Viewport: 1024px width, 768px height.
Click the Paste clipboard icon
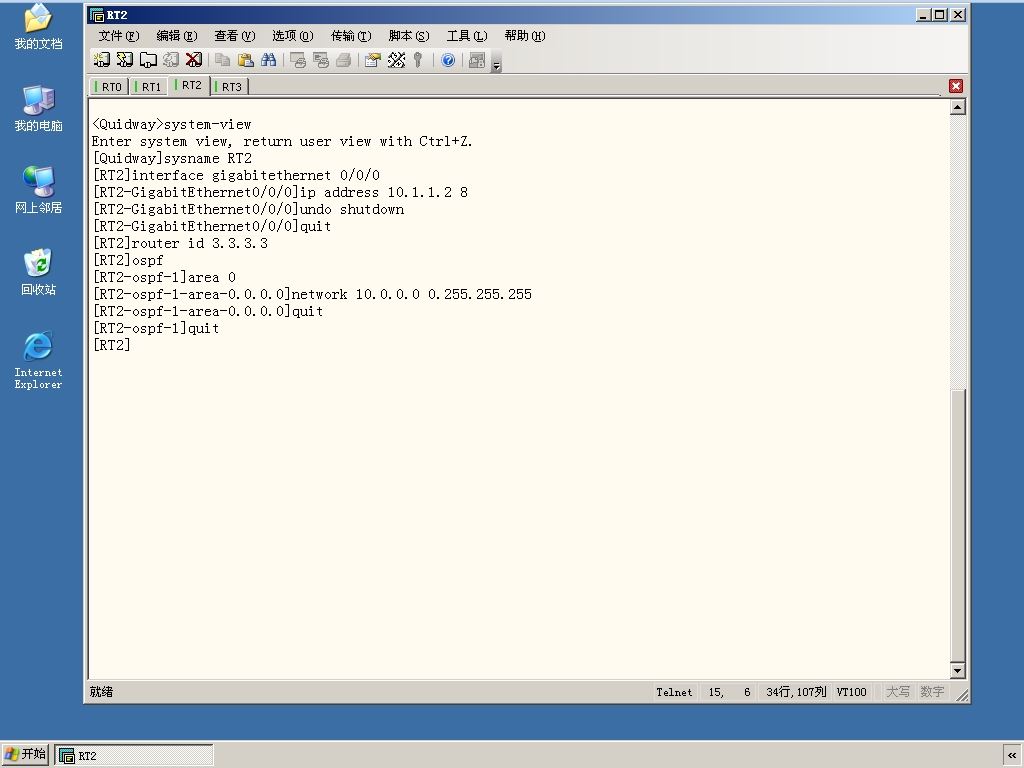pyautogui.click(x=246, y=60)
